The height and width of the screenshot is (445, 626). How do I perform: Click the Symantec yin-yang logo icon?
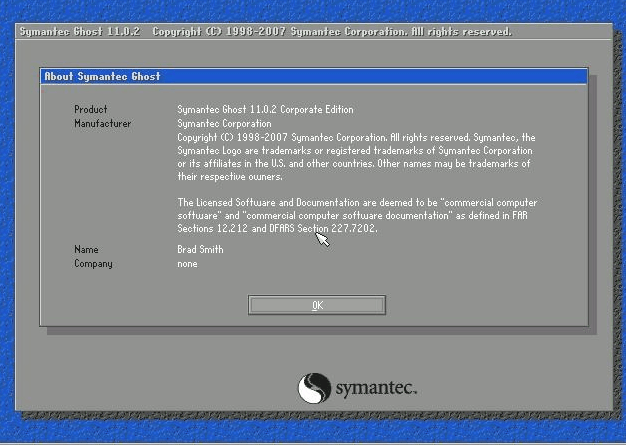(x=314, y=388)
